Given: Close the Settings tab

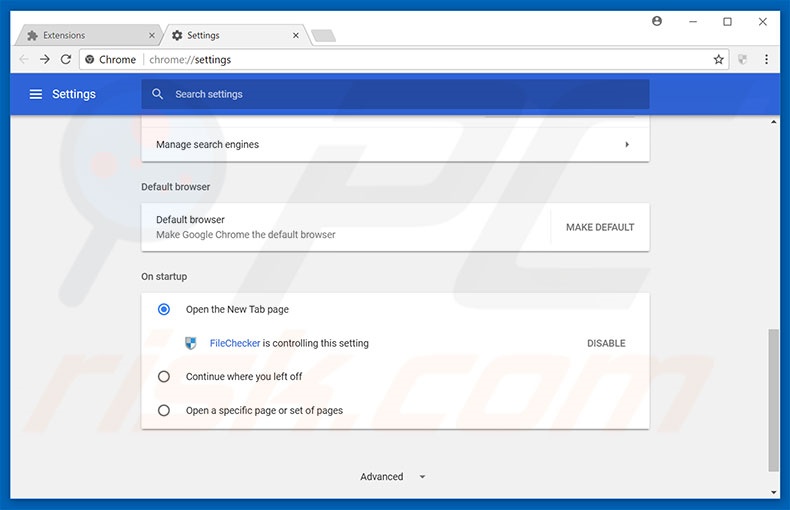Looking at the screenshot, I should [x=296, y=35].
